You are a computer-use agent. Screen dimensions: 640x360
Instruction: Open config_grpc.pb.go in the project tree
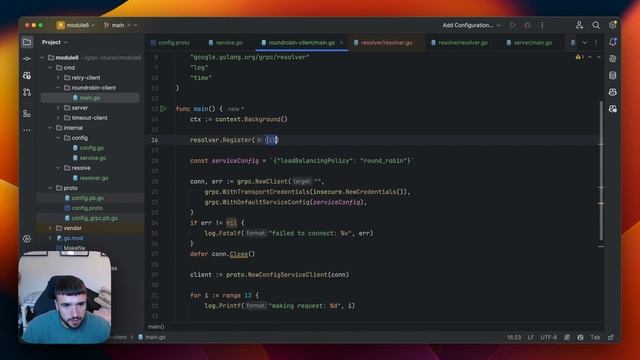(94, 218)
